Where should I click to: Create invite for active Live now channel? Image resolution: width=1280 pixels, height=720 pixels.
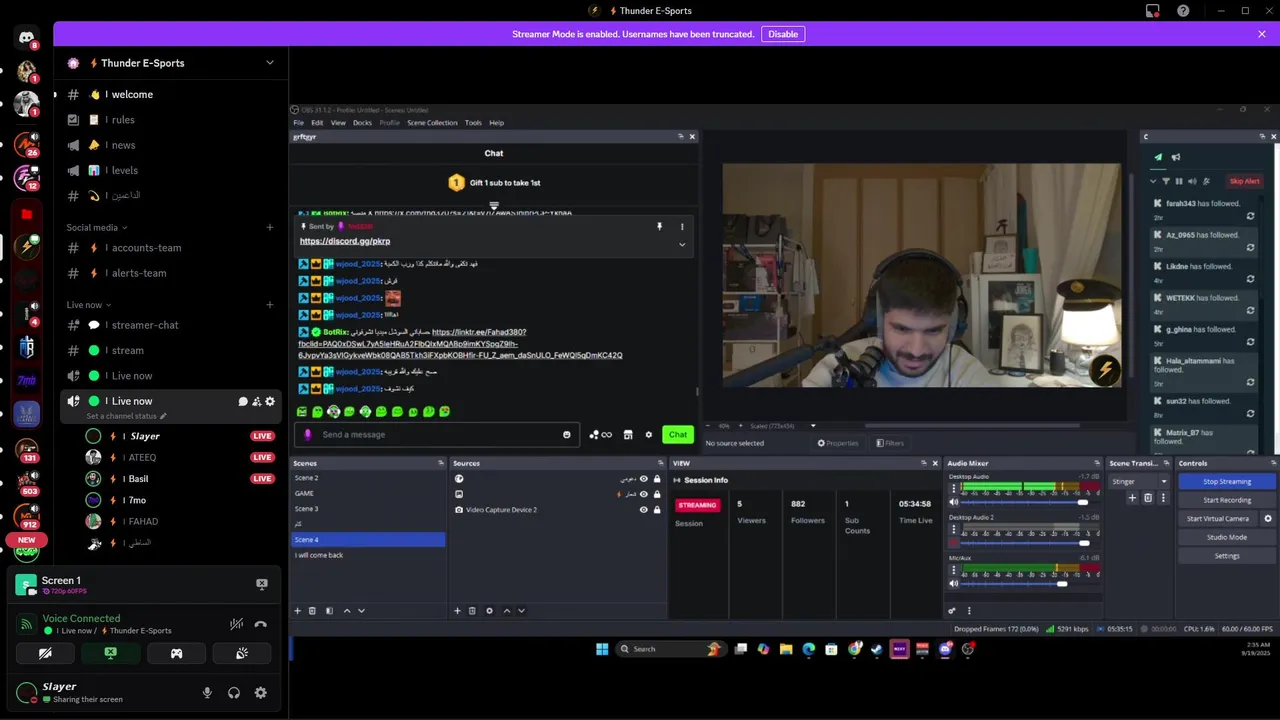256,401
